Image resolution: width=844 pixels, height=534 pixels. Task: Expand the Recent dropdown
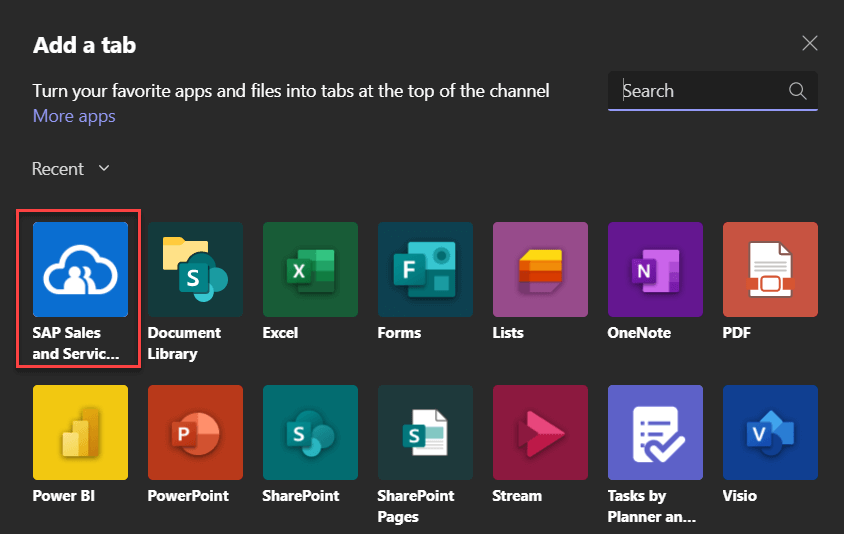[71, 169]
